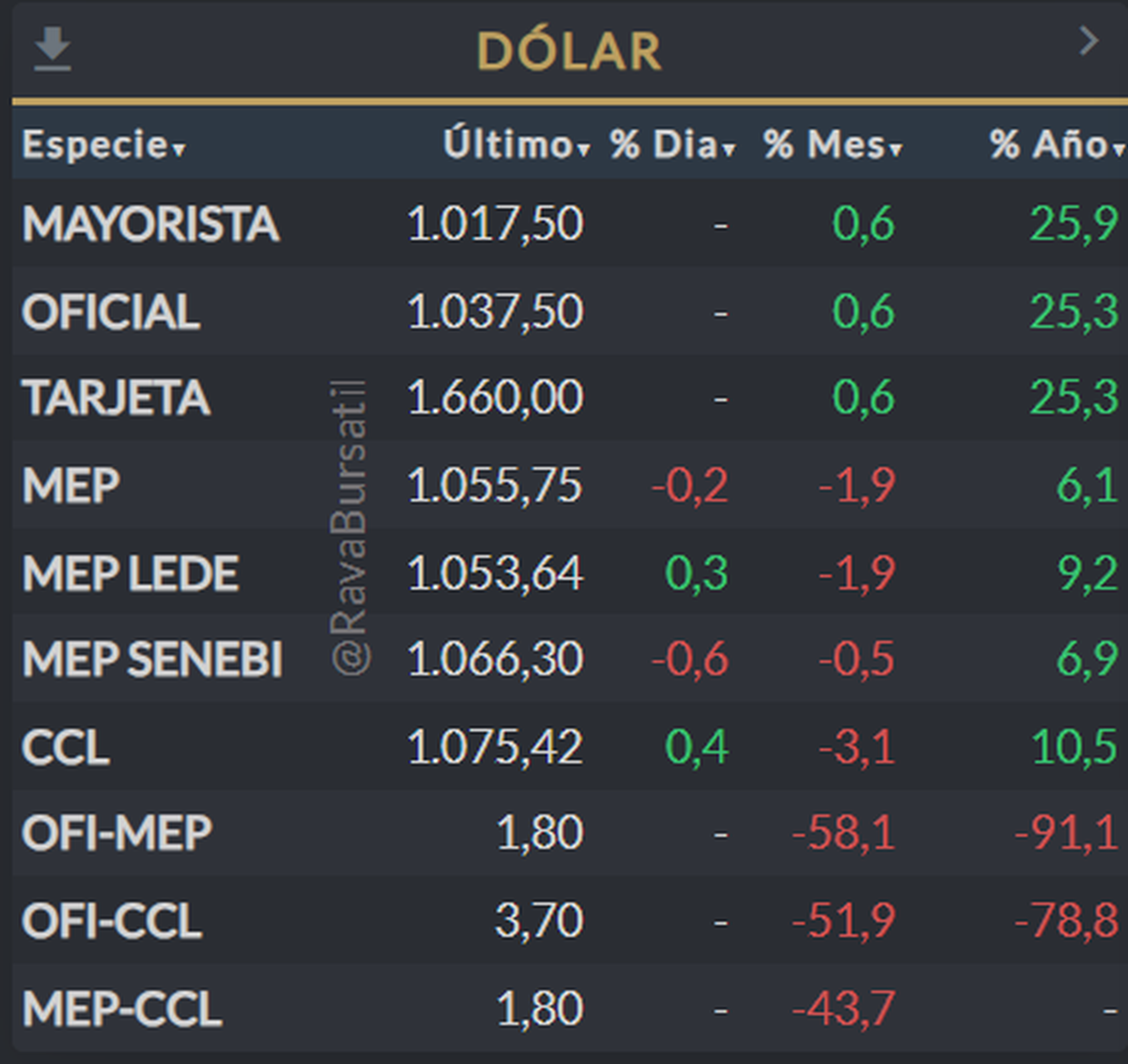The image size is (1128, 1064).
Task: Click the CCL last price 1.075,42
Action: (x=494, y=748)
